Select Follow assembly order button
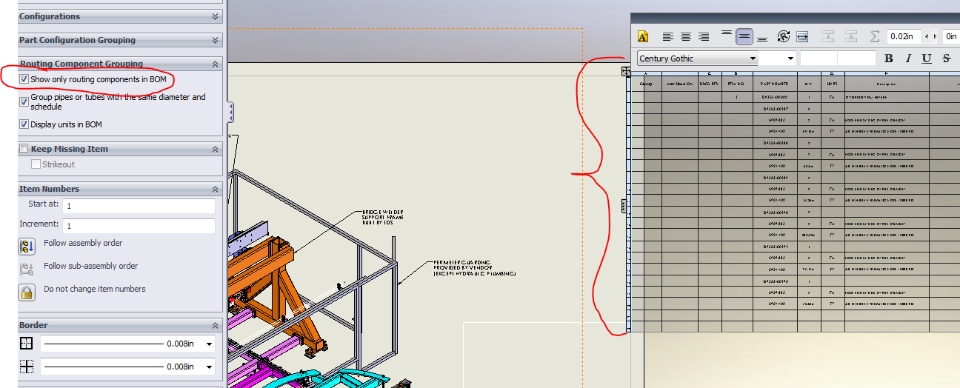The image size is (960, 388). [26, 247]
